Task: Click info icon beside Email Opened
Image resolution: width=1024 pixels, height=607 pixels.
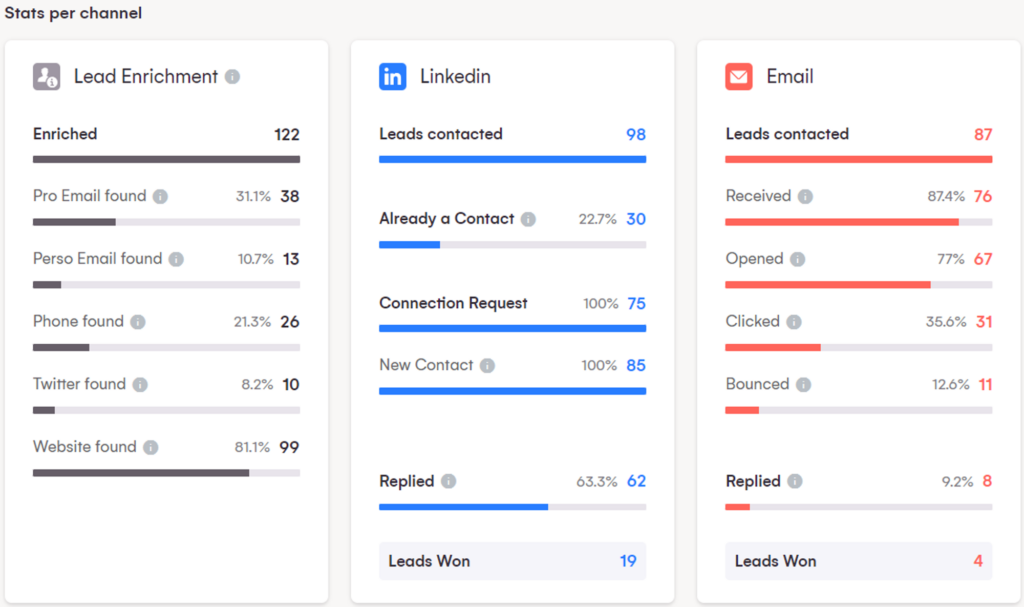Action: coord(797,259)
